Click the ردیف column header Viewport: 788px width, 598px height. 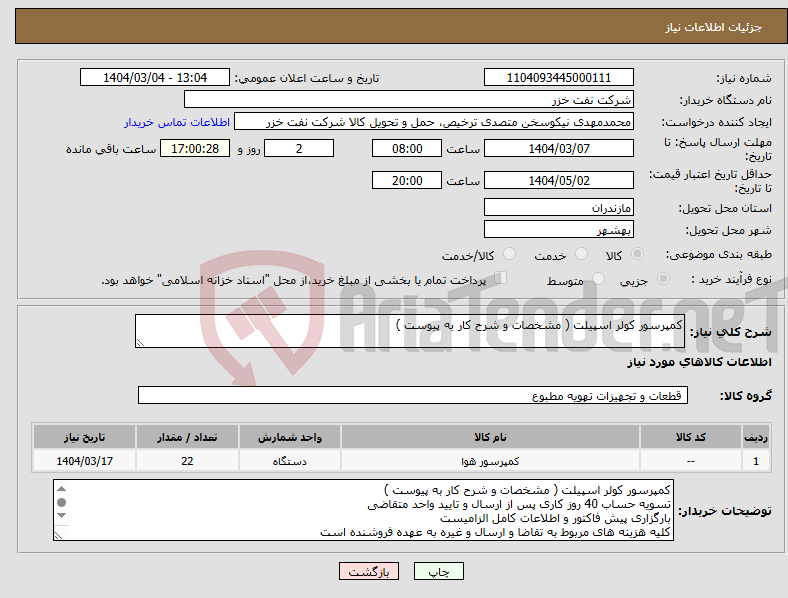pos(756,437)
